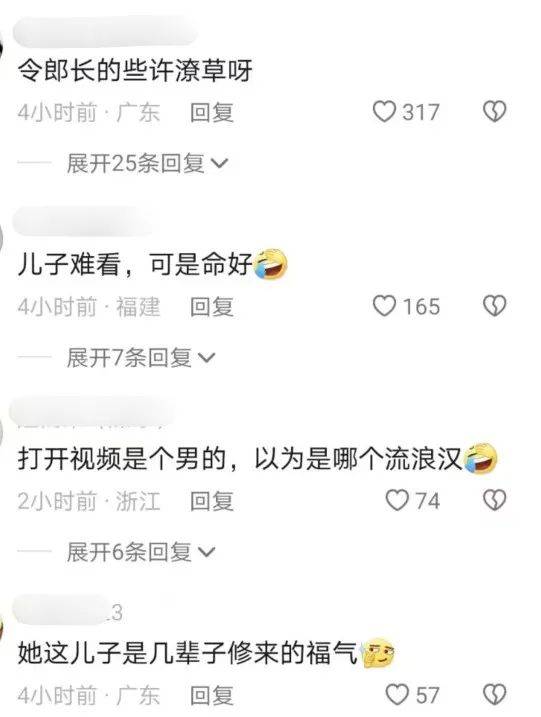Expand 展开6条回复
This screenshot has height=717, width=541.
140,552
